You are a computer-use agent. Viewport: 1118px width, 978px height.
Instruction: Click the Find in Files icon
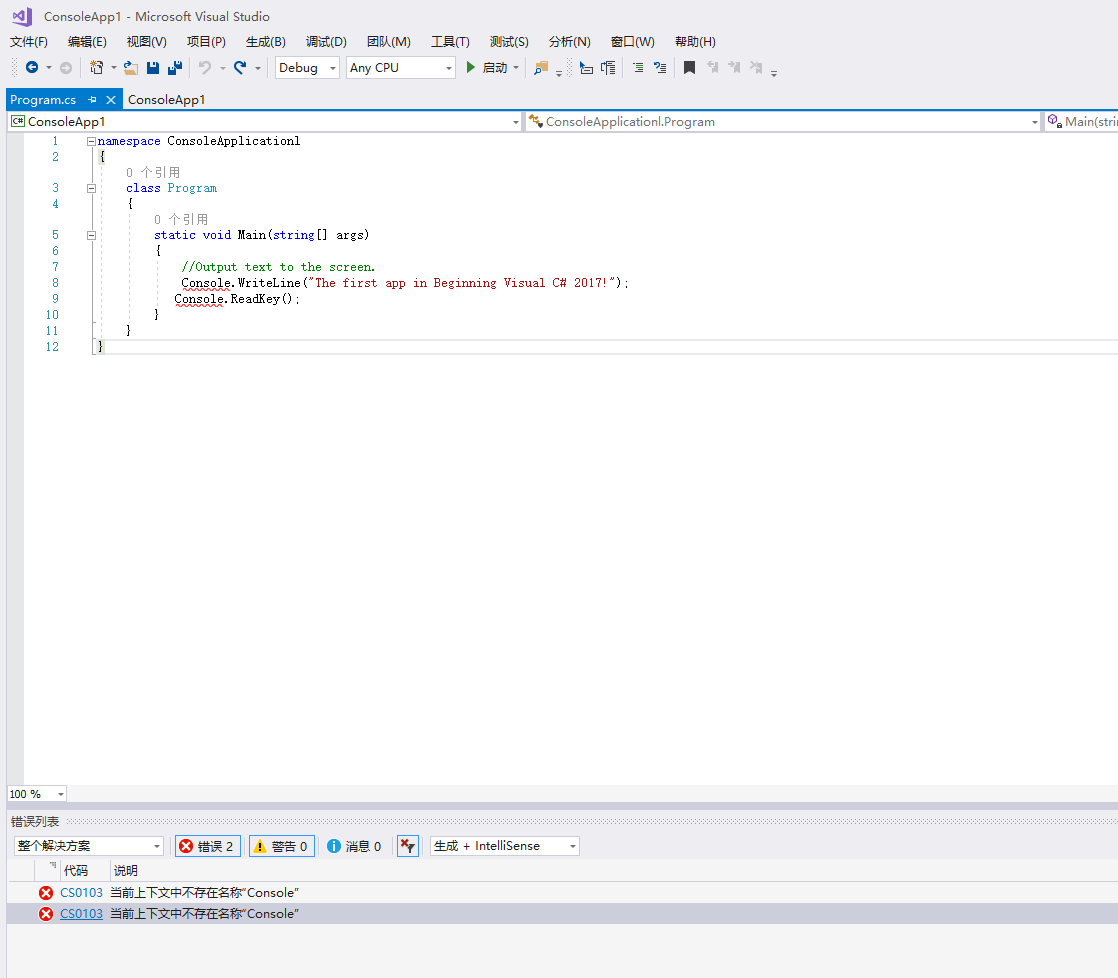[x=541, y=68]
